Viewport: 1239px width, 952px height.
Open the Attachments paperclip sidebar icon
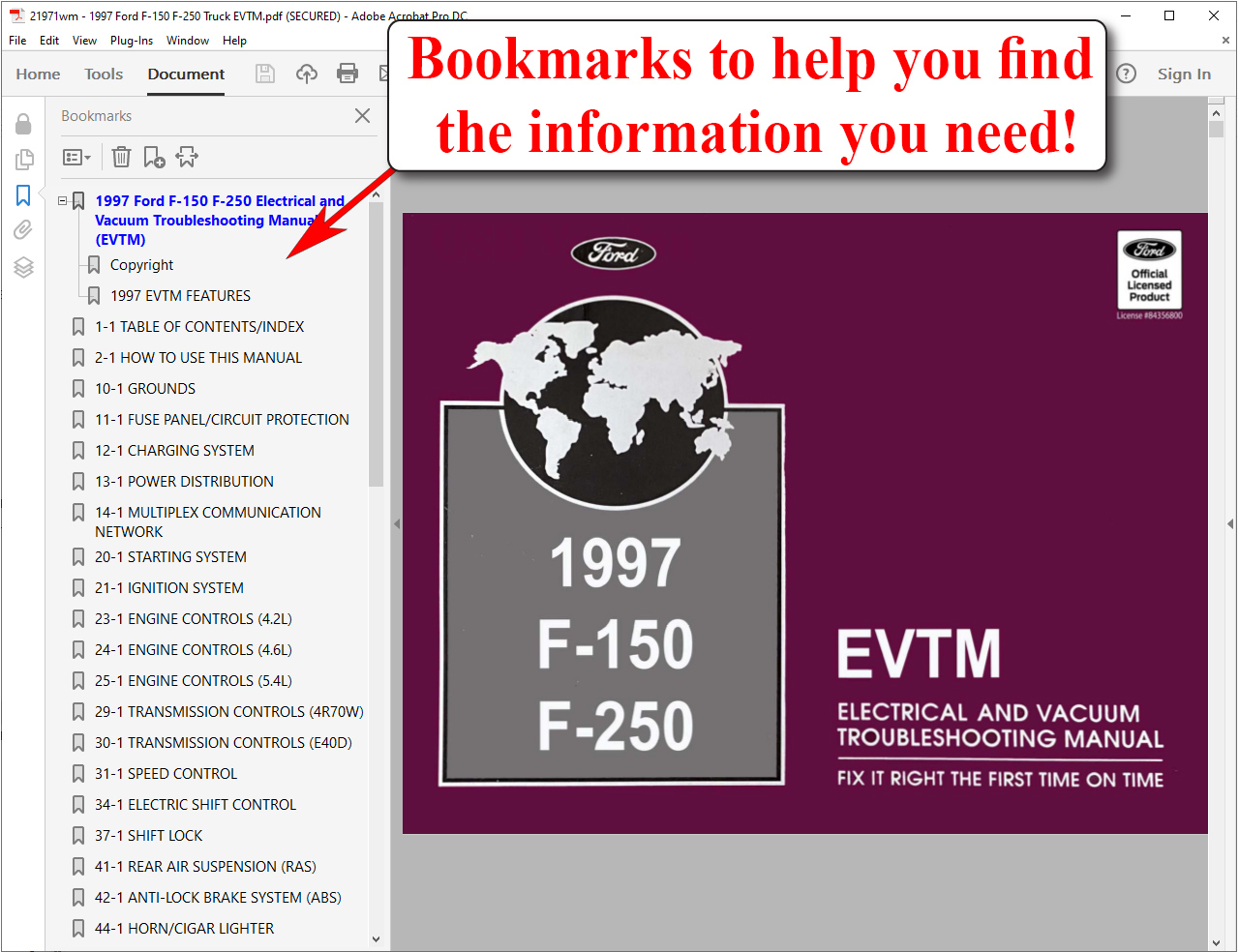[23, 230]
